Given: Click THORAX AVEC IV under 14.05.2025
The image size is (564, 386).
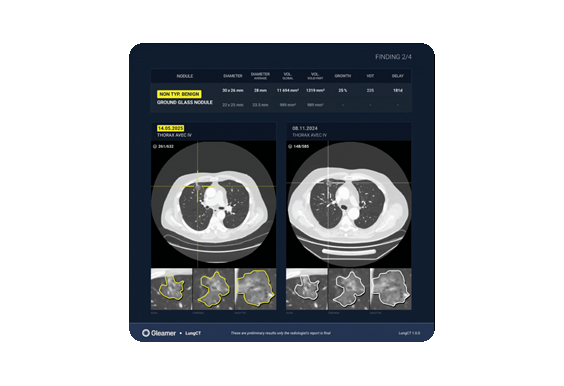Looking at the screenshot, I should [x=174, y=135].
